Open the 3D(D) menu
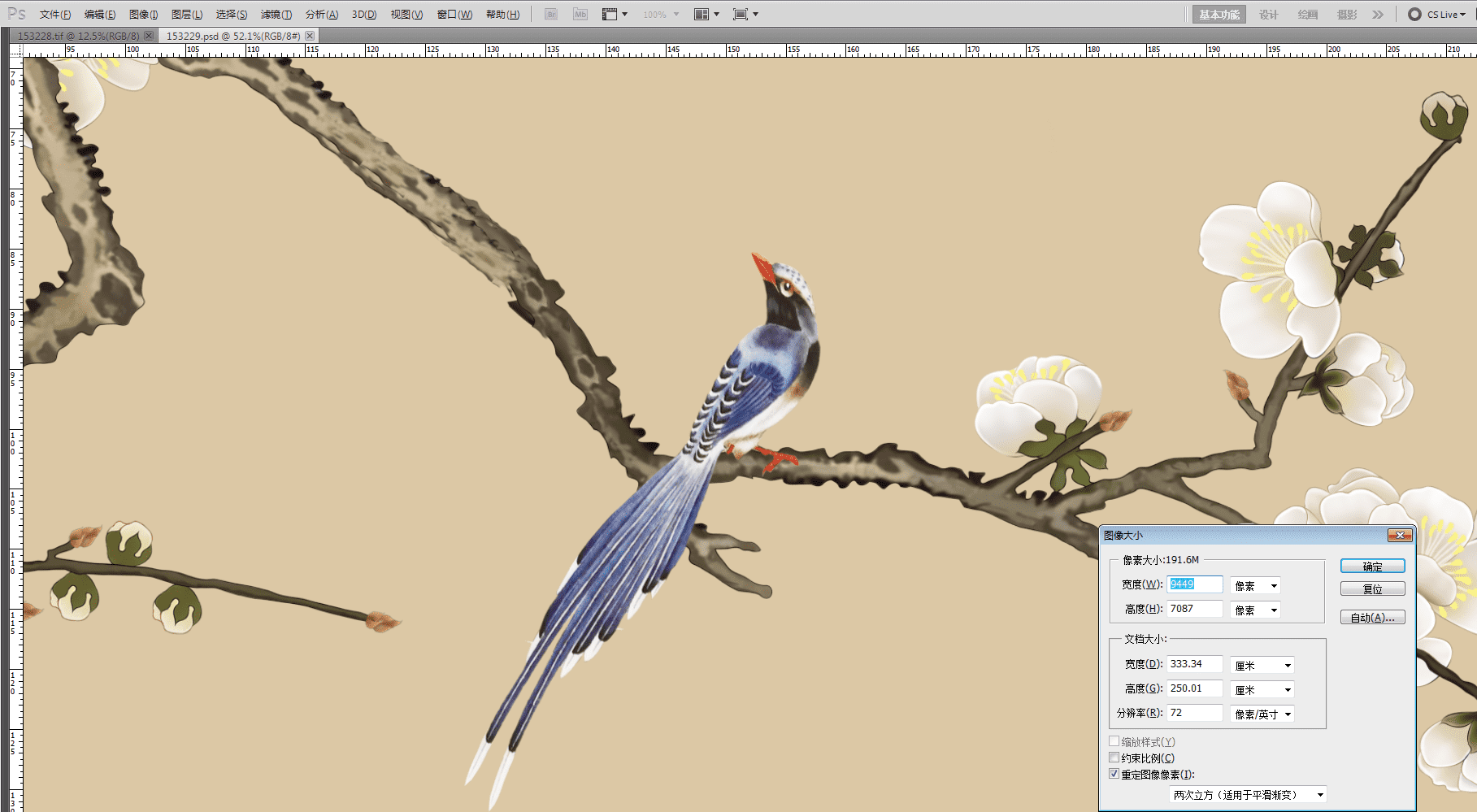 364,15
